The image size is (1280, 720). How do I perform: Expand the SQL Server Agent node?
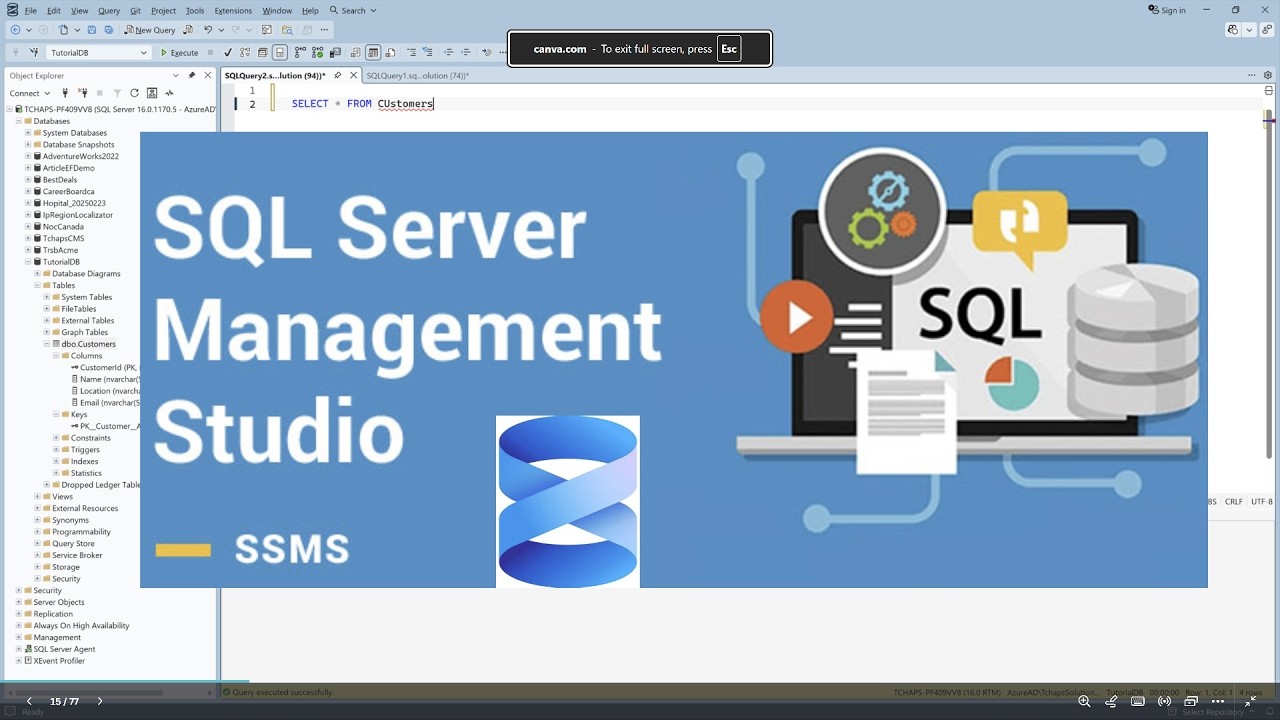pyautogui.click(x=18, y=649)
